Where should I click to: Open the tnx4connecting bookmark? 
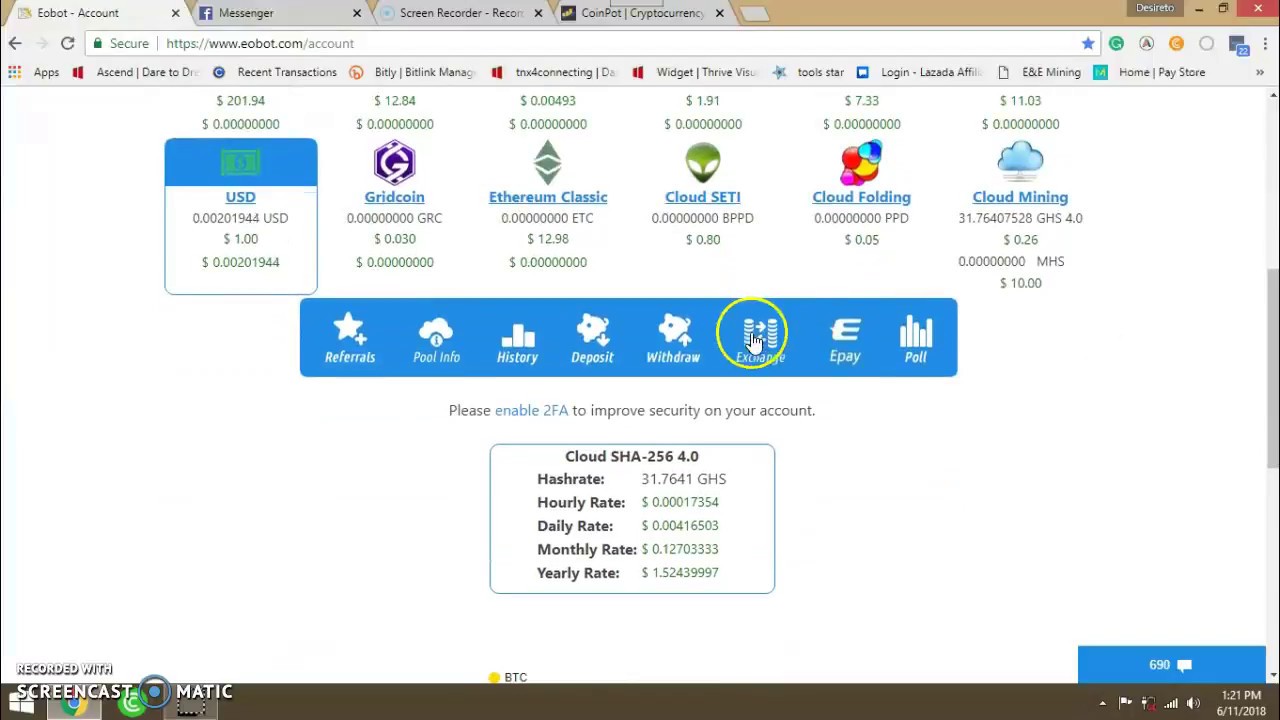pyautogui.click(x=554, y=72)
